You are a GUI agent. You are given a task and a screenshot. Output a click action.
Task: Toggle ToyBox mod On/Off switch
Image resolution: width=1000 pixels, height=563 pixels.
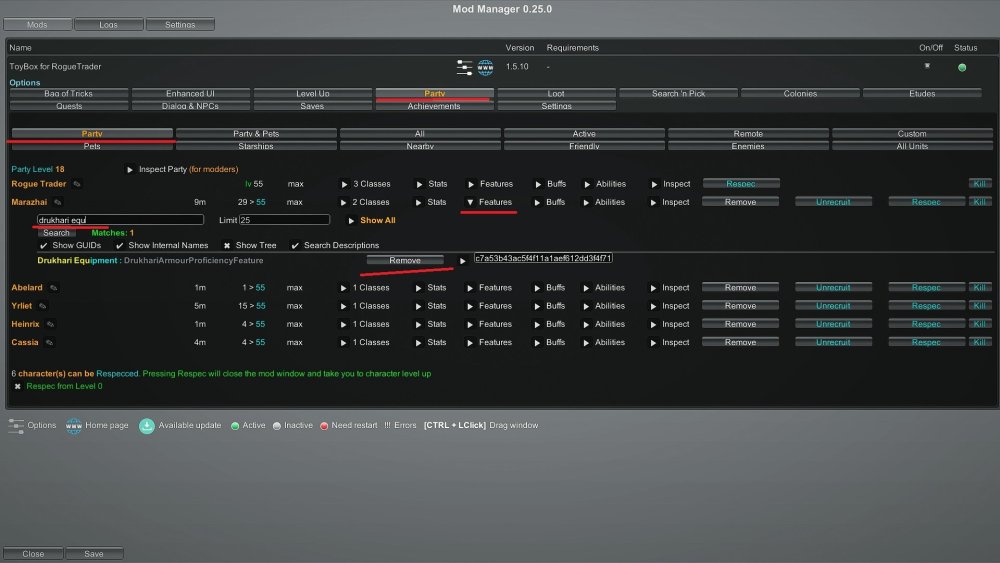coord(927,67)
